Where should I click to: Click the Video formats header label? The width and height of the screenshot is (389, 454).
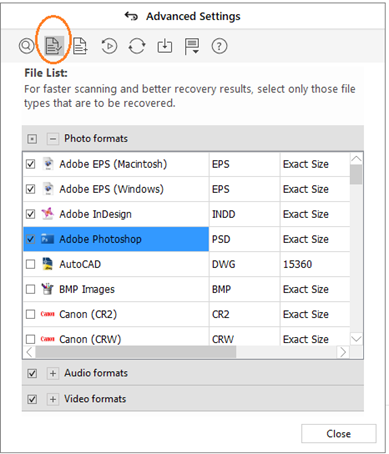coord(95,399)
